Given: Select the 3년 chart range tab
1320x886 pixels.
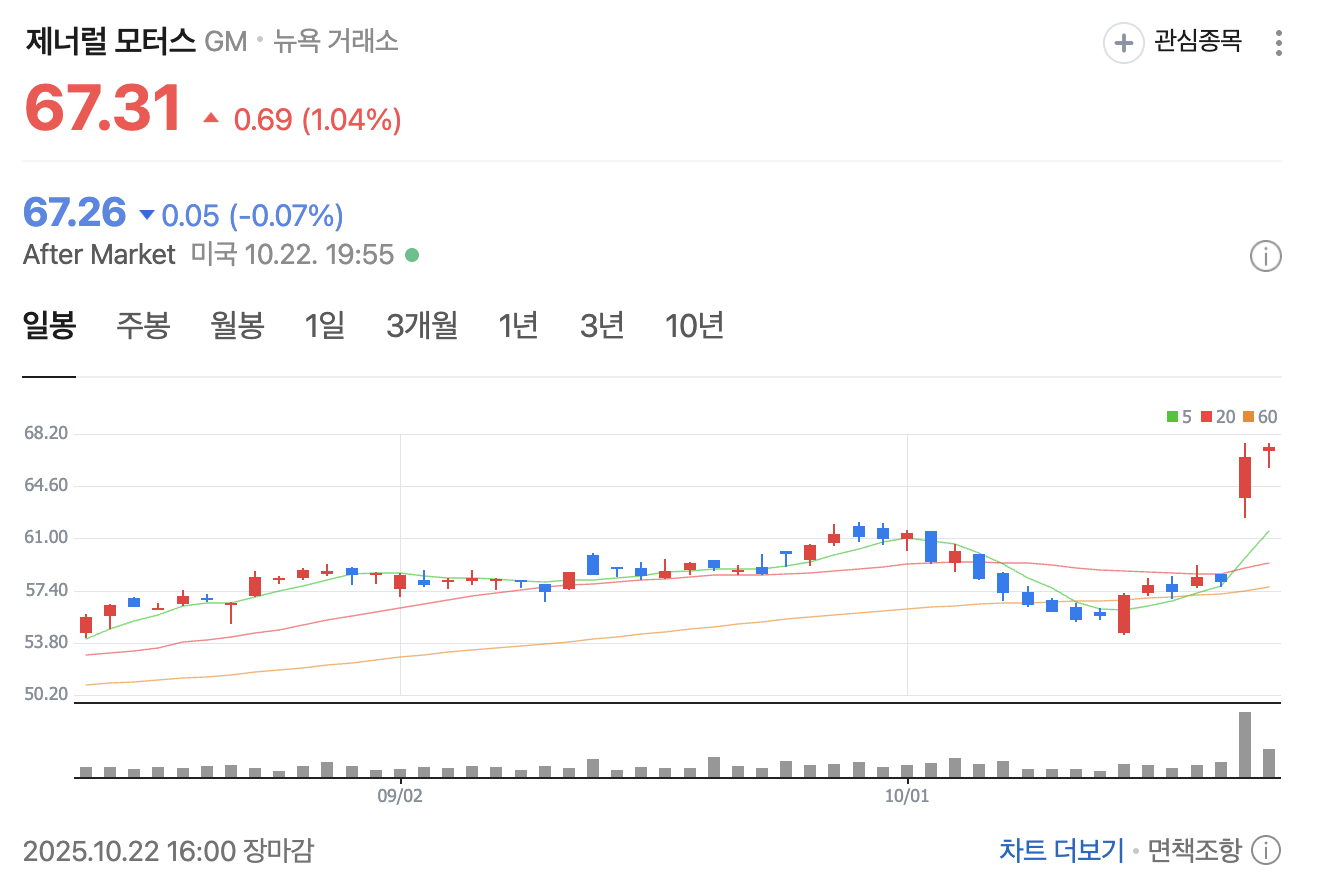Looking at the screenshot, I should pos(602,326).
